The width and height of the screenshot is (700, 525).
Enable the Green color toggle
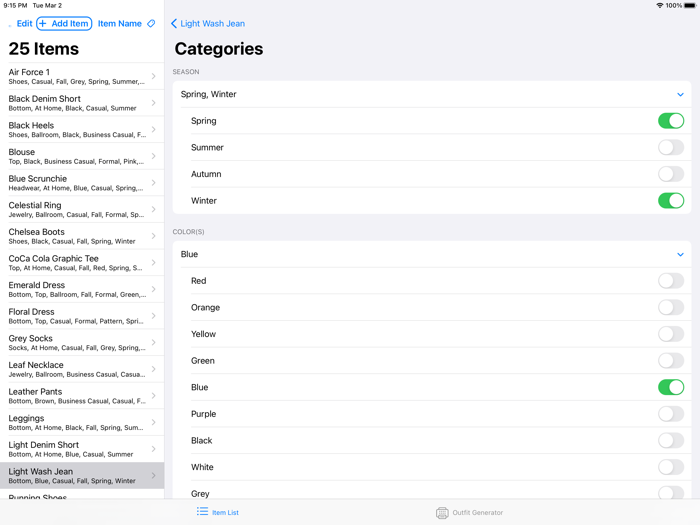pos(671,361)
